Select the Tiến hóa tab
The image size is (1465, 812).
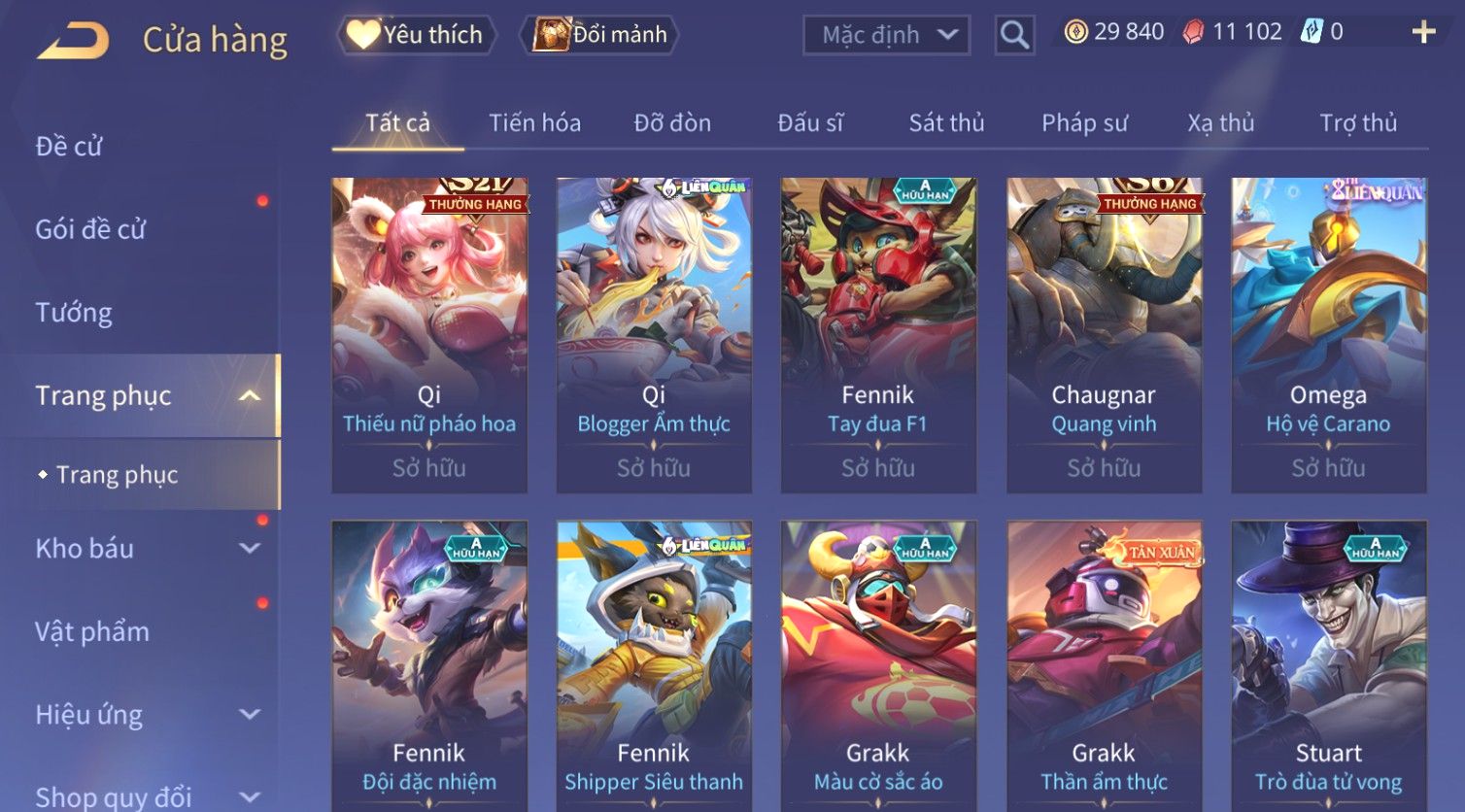534,123
